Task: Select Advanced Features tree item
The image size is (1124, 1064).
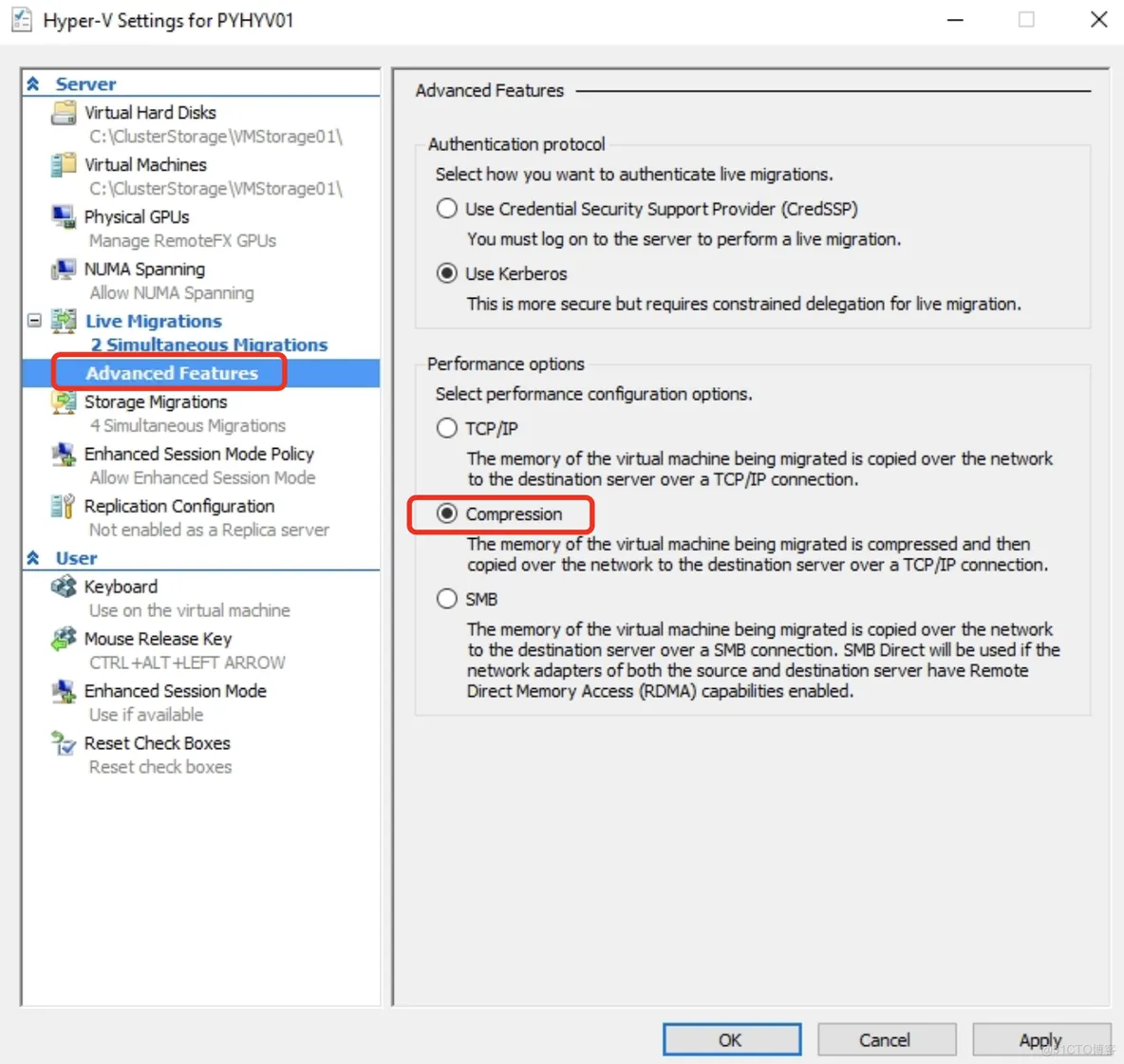Action: (x=171, y=373)
